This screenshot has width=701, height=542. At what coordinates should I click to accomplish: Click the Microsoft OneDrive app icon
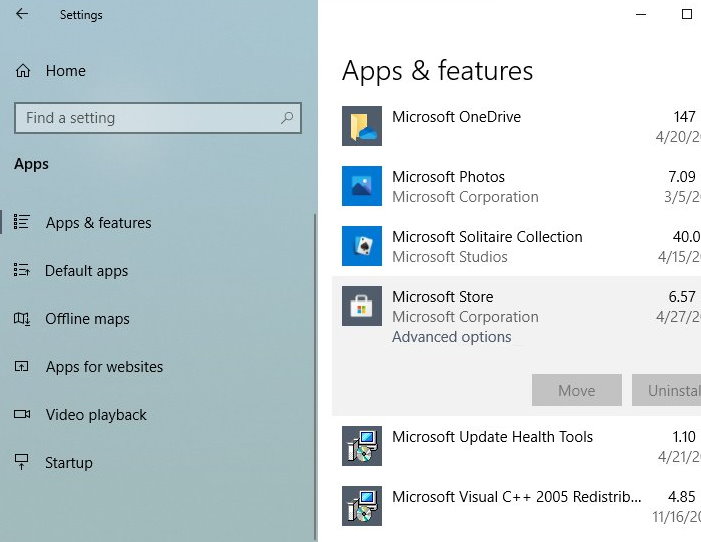click(x=362, y=126)
